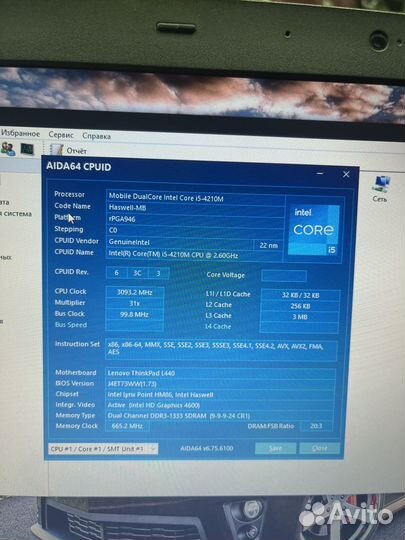The image size is (405, 540).
Task: Click the Отчёт report page icon
Action: click(x=56, y=150)
